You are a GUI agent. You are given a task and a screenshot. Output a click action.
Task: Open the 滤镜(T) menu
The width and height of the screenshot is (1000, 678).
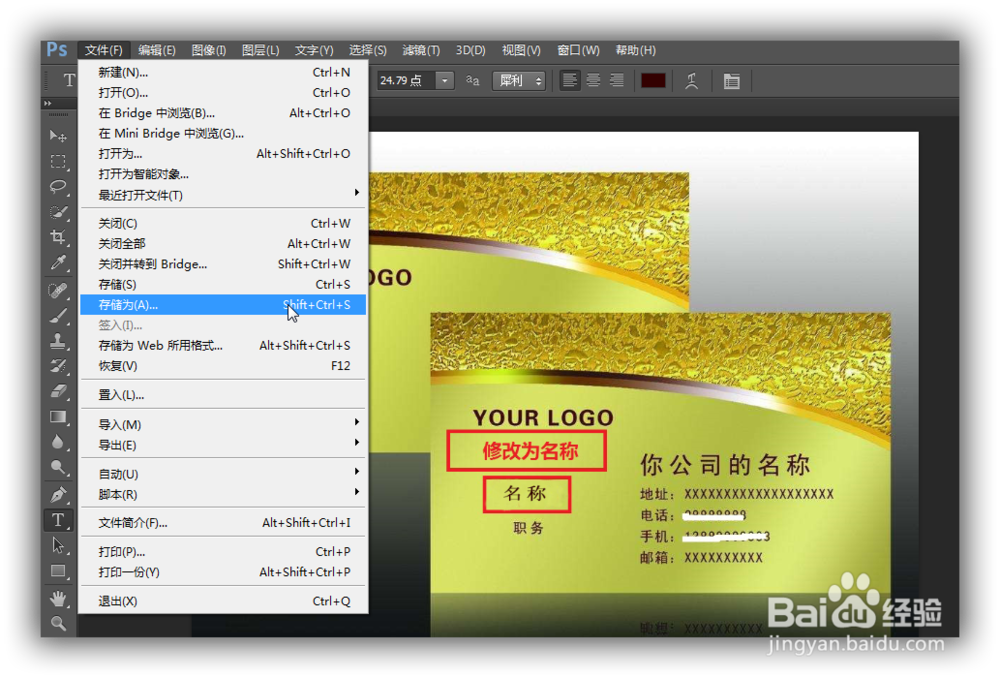pyautogui.click(x=421, y=50)
